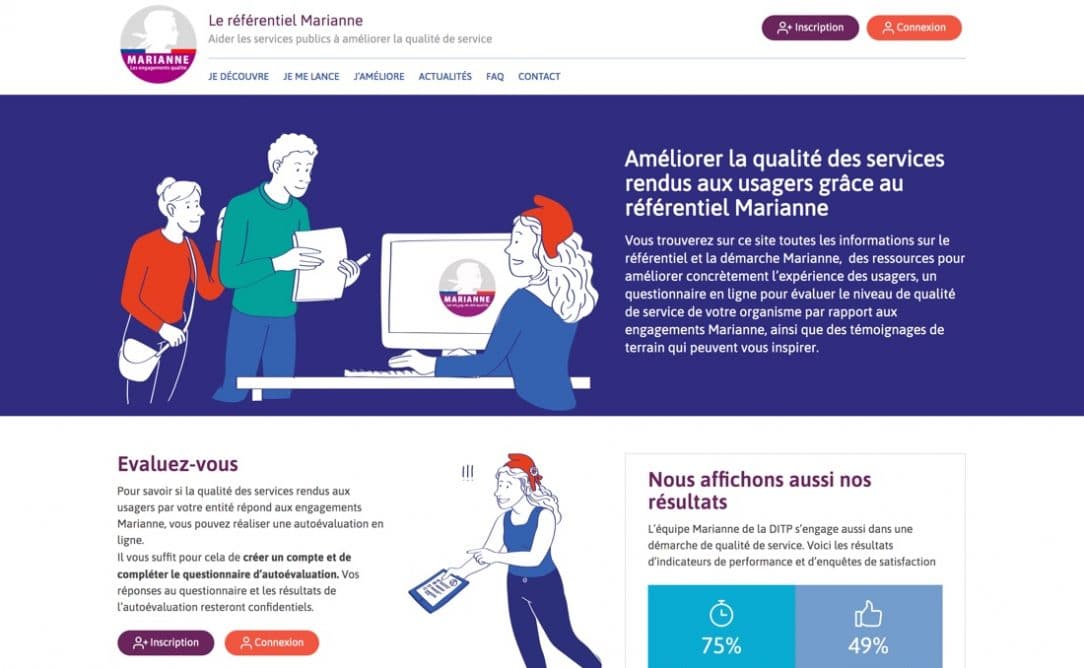Click the stopwatch icon above 75%
Viewport: 1084px width, 668px height.
(721, 613)
